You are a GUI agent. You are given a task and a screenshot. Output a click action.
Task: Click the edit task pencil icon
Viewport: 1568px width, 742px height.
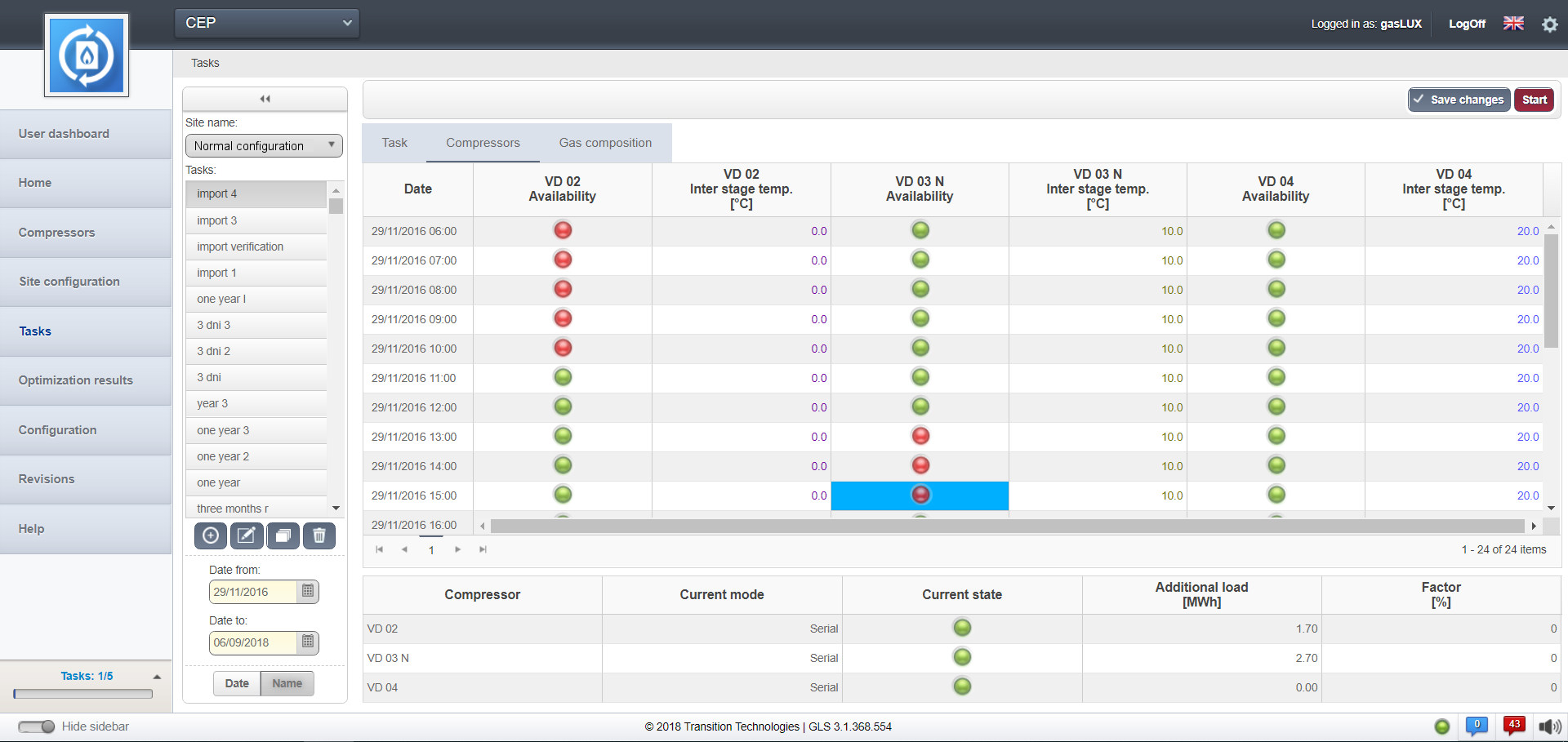tap(247, 535)
